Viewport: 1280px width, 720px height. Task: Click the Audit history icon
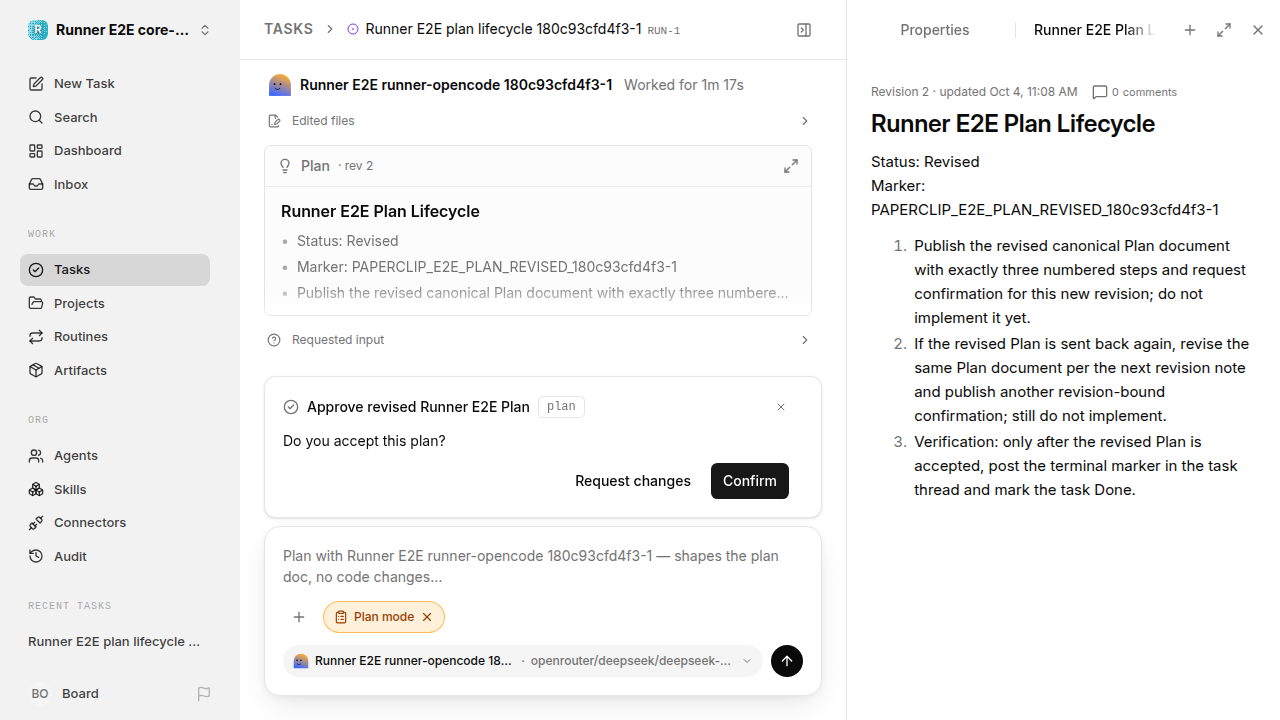point(36,556)
